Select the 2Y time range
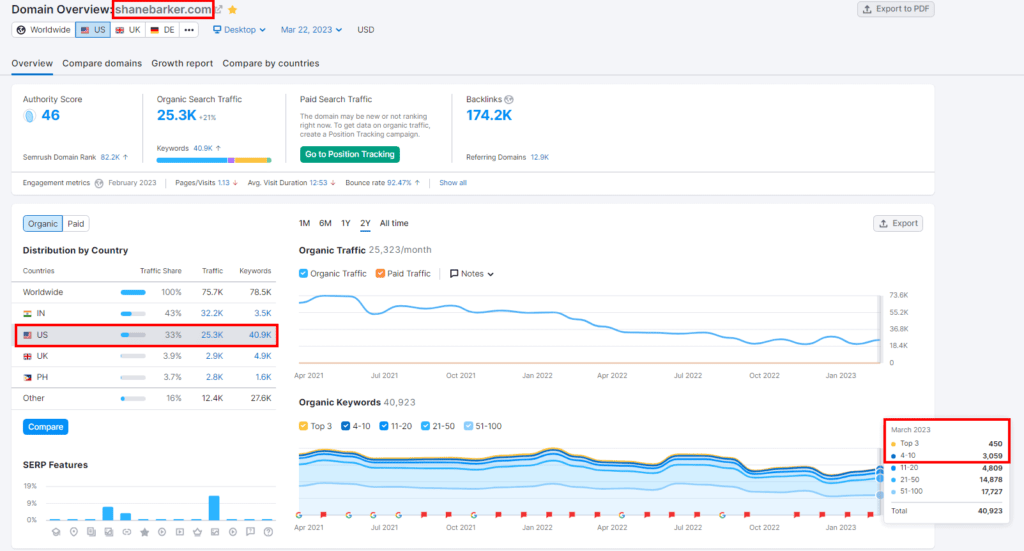Image resolution: width=1024 pixels, height=551 pixels. tap(365, 223)
